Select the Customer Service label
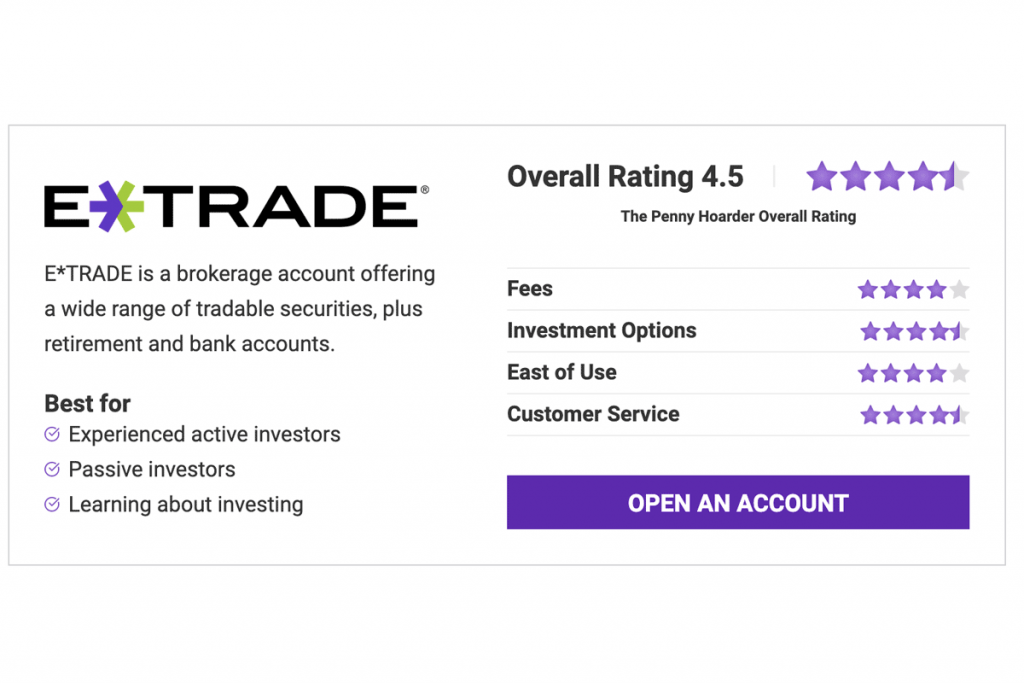The height and width of the screenshot is (683, 1024). click(x=593, y=414)
